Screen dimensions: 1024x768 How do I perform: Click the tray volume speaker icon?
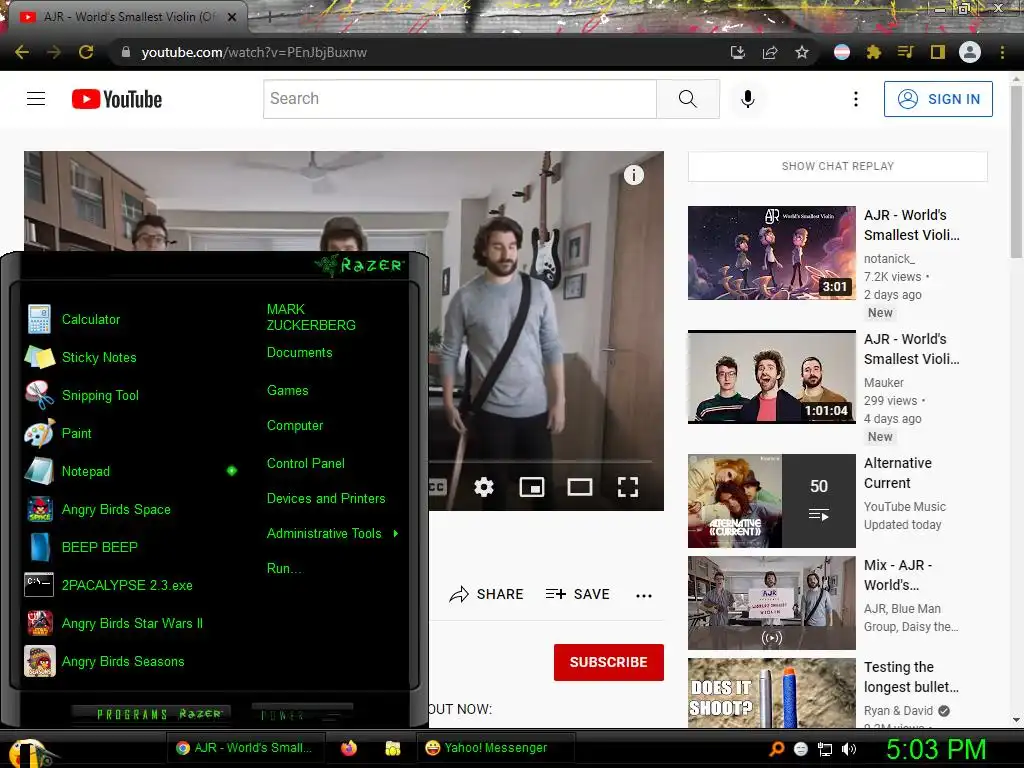click(849, 749)
